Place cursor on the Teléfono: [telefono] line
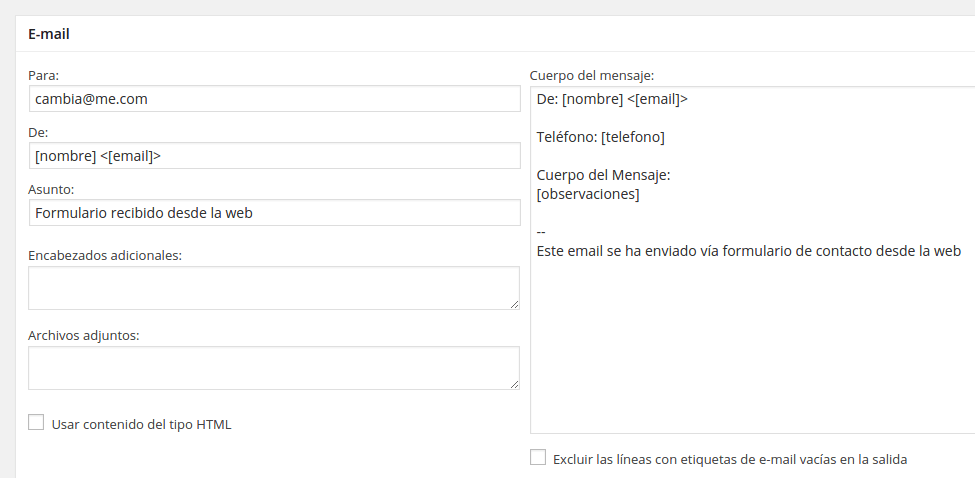 (x=601, y=137)
